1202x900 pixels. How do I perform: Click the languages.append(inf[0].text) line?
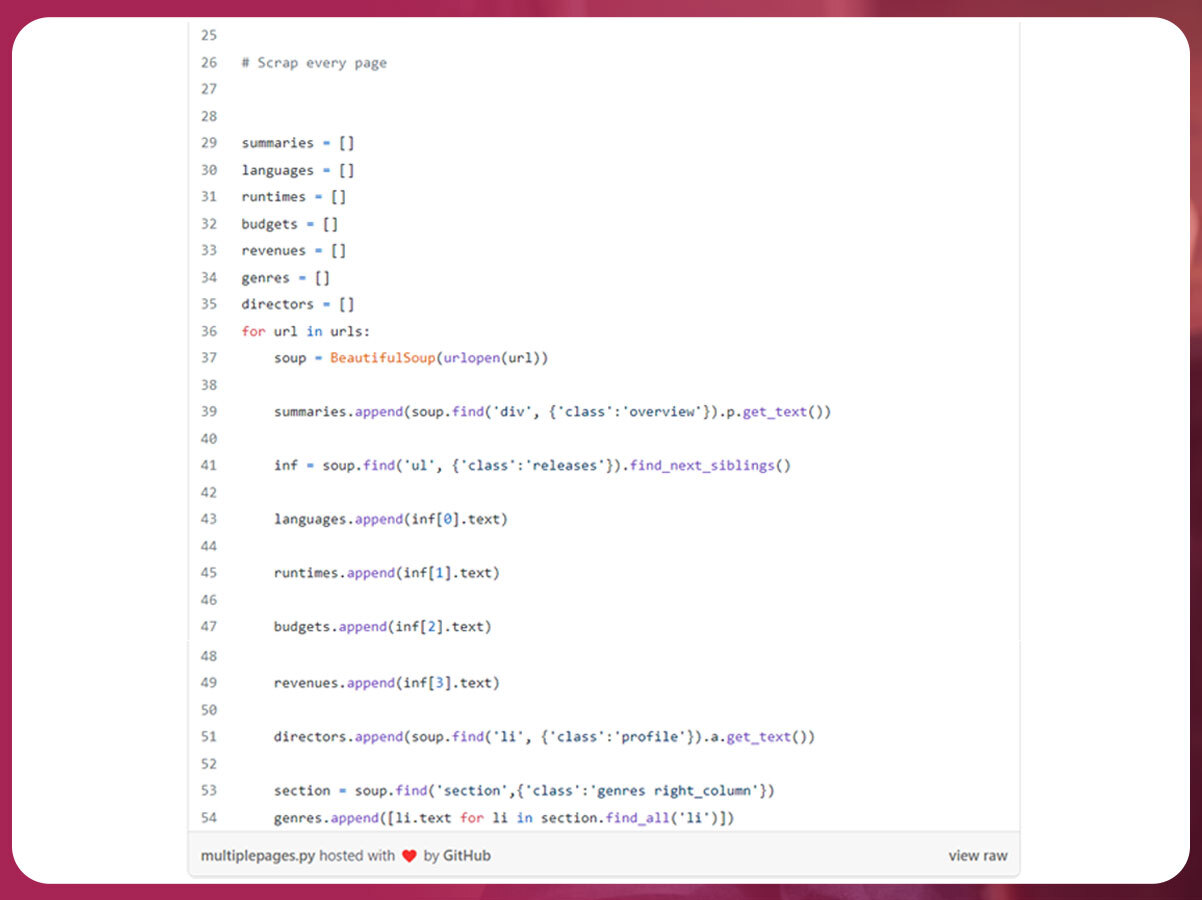click(x=390, y=519)
